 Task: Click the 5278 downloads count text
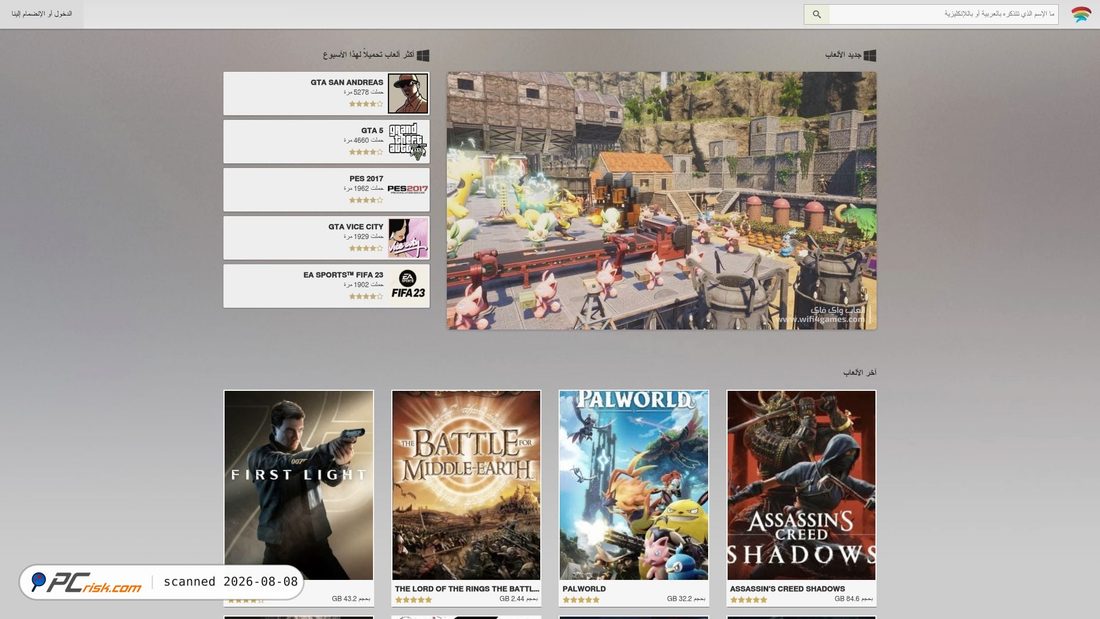click(363, 93)
